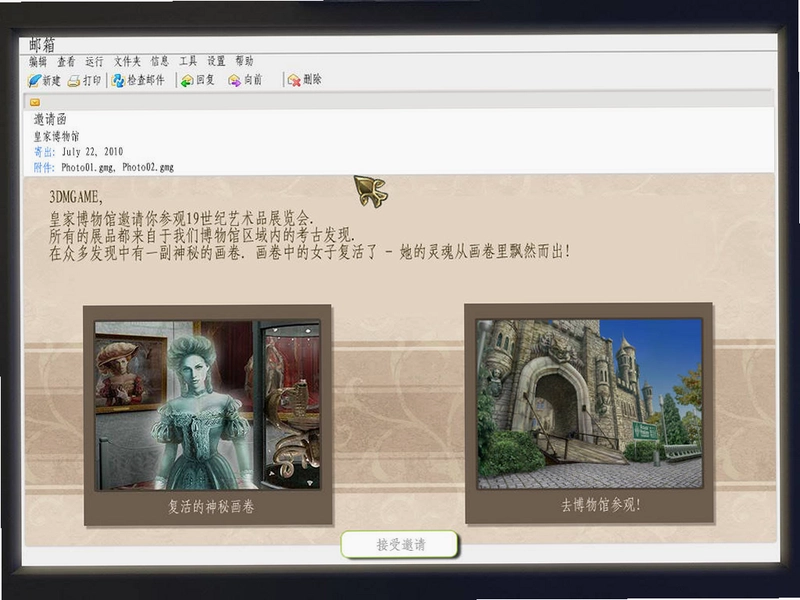The image size is (800, 600).
Task: Click the 检查邮件 toolbar label
Action: [x=146, y=80]
